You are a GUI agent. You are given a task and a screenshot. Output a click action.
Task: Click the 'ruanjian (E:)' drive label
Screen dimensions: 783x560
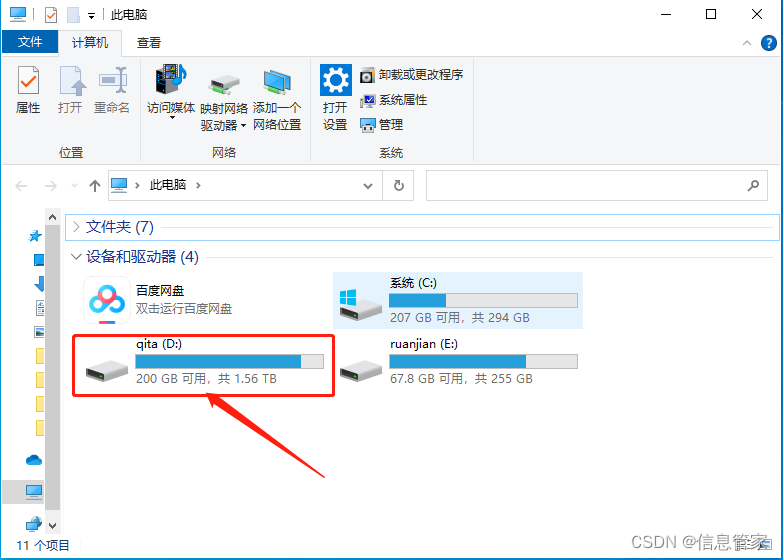423,344
